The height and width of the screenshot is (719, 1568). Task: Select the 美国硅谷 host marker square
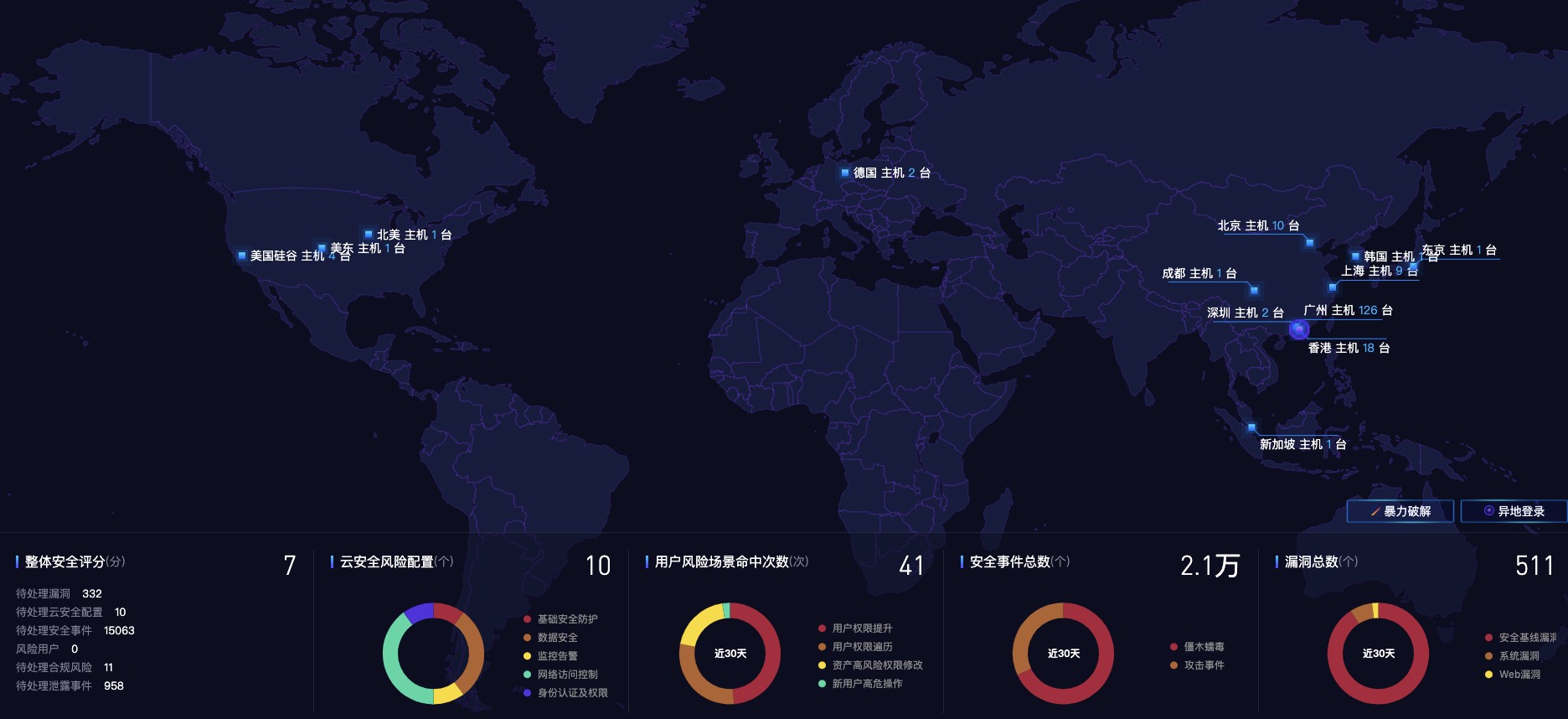point(242,256)
